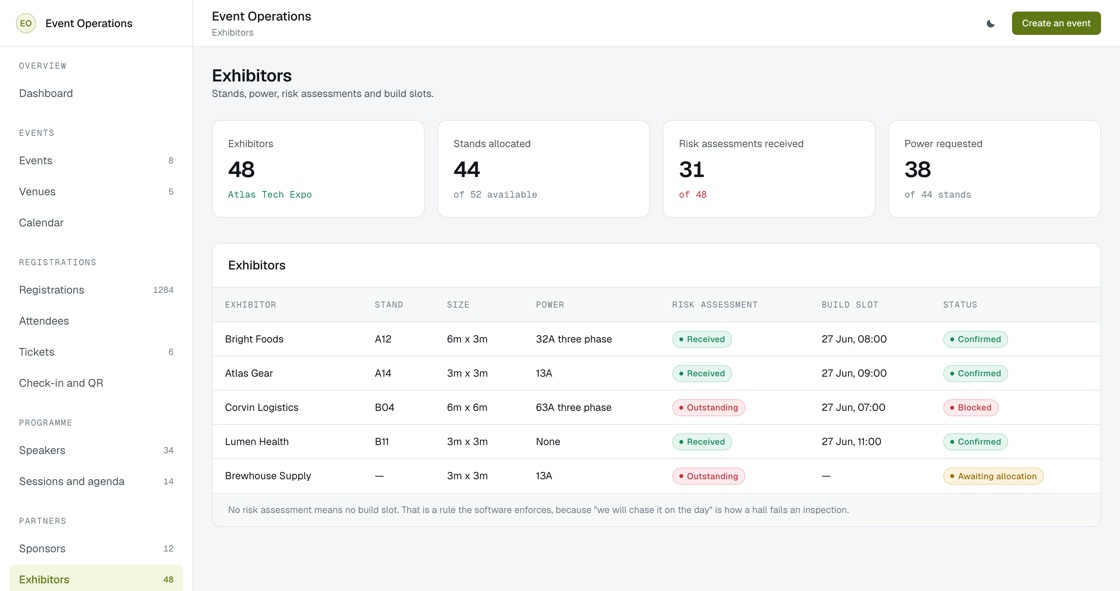
Task: Click stand A12 in the table
Action: point(383,339)
